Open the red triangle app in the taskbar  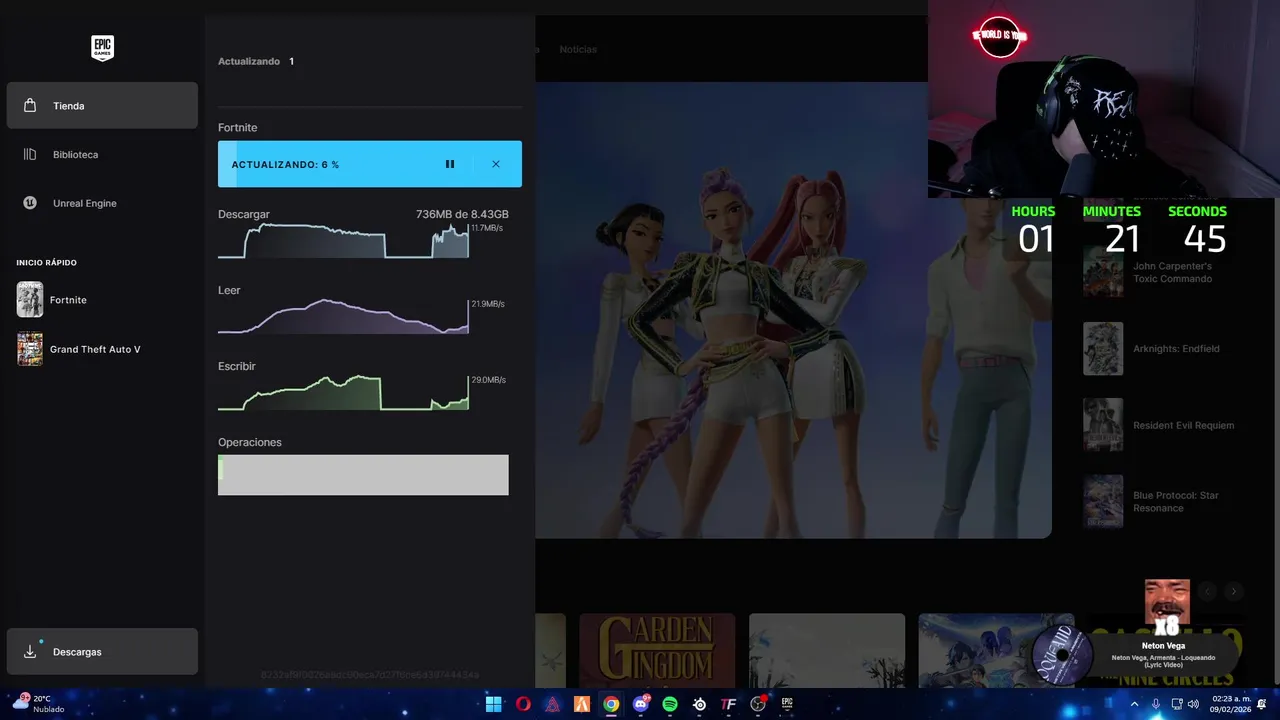coord(552,704)
